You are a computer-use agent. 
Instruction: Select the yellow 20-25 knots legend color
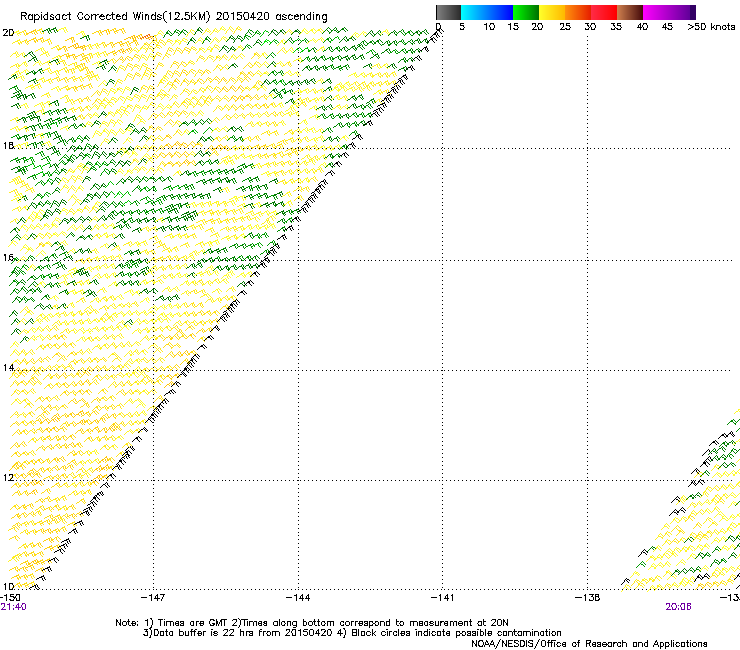552,12
